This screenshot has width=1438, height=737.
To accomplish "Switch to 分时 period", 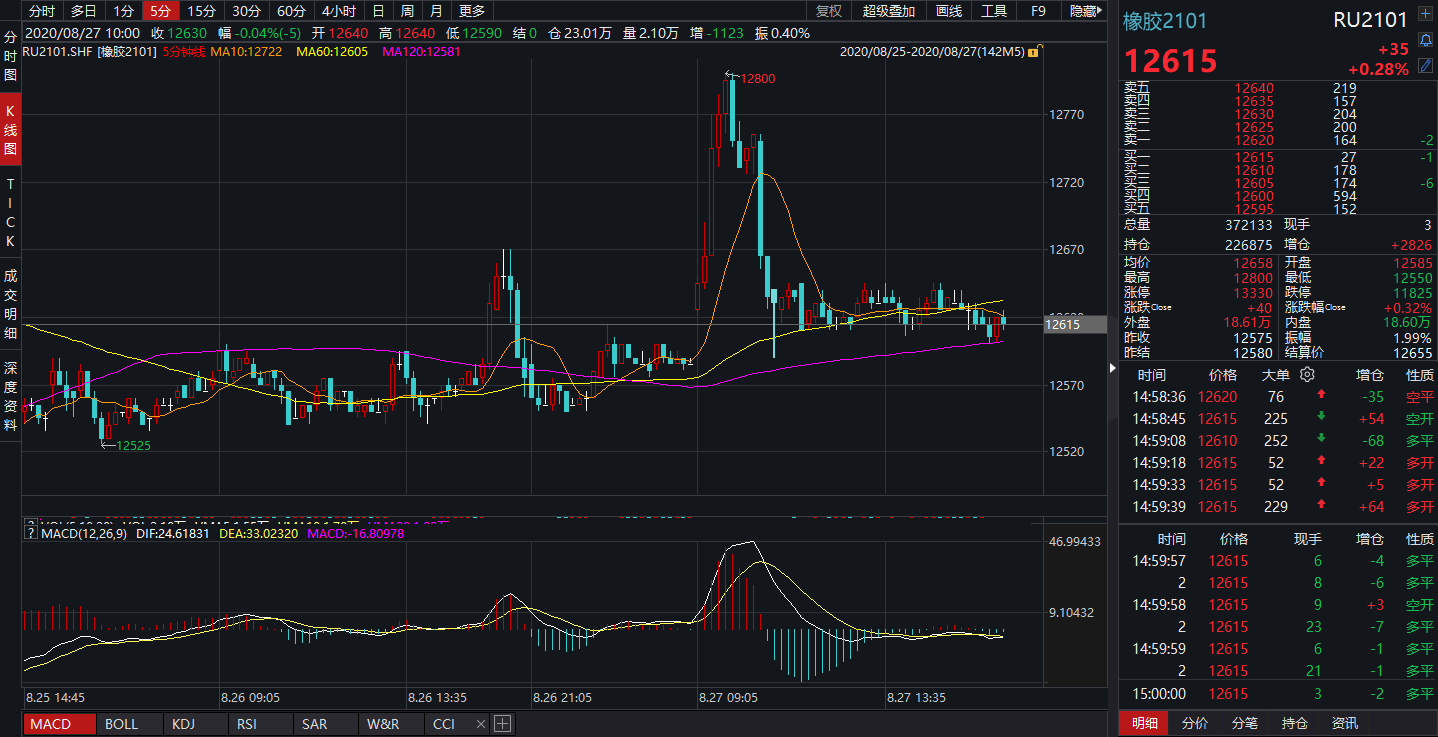I will tap(41, 11).
